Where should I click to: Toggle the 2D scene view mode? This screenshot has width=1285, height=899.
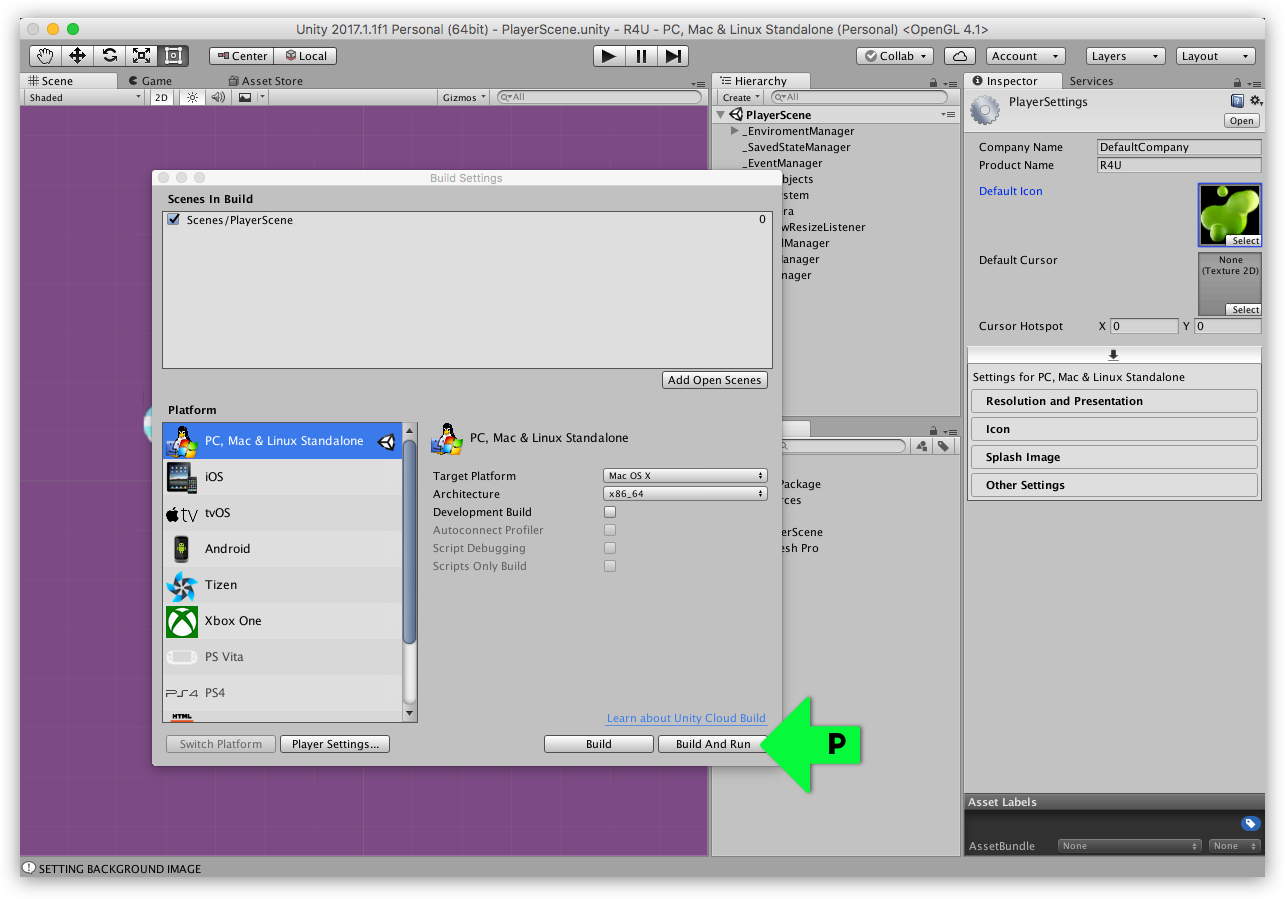point(161,97)
